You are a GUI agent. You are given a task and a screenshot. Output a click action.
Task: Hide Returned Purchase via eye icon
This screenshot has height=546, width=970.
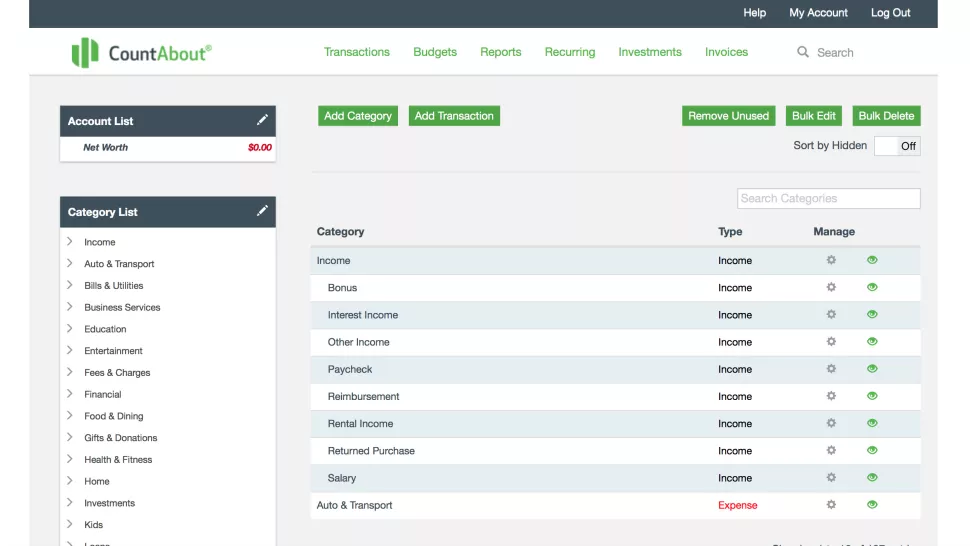[x=872, y=450]
